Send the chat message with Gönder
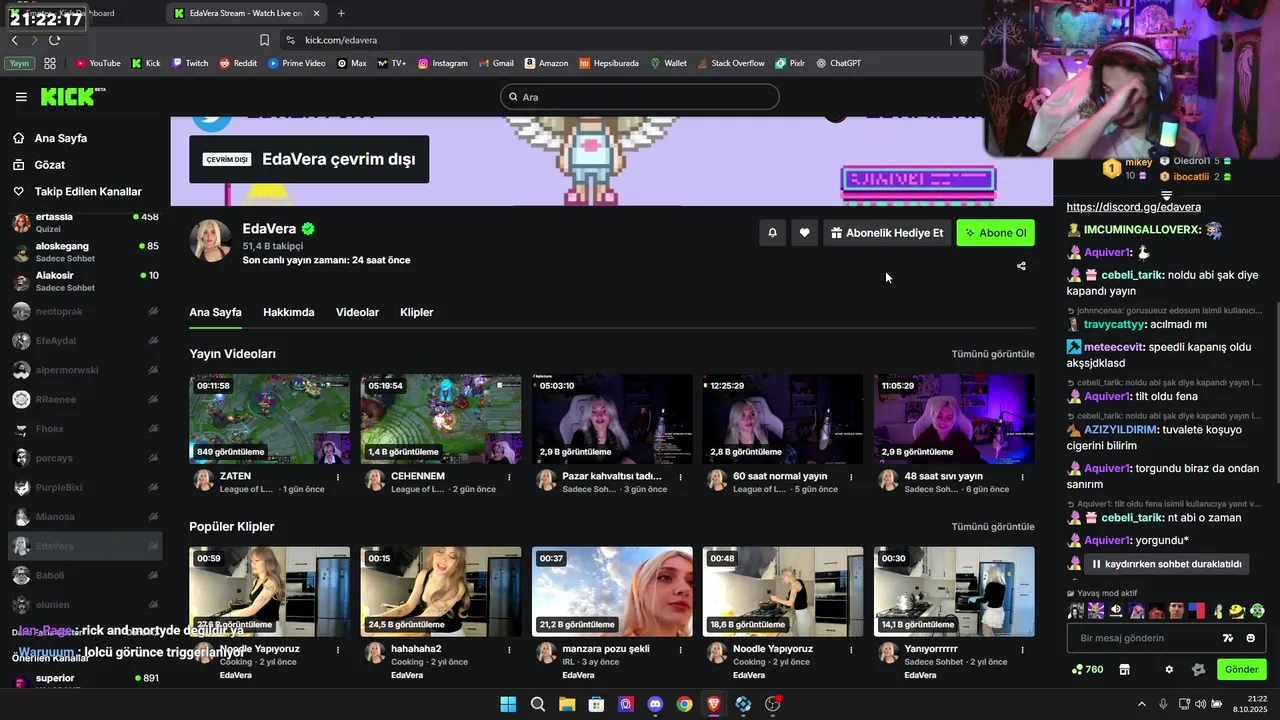 pos(1241,669)
